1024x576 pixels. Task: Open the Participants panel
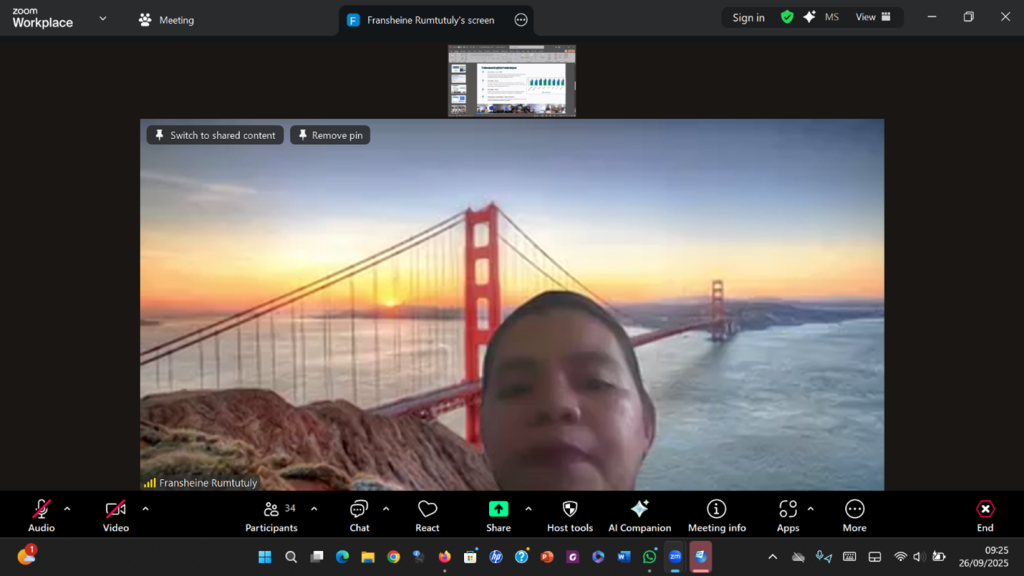click(271, 516)
